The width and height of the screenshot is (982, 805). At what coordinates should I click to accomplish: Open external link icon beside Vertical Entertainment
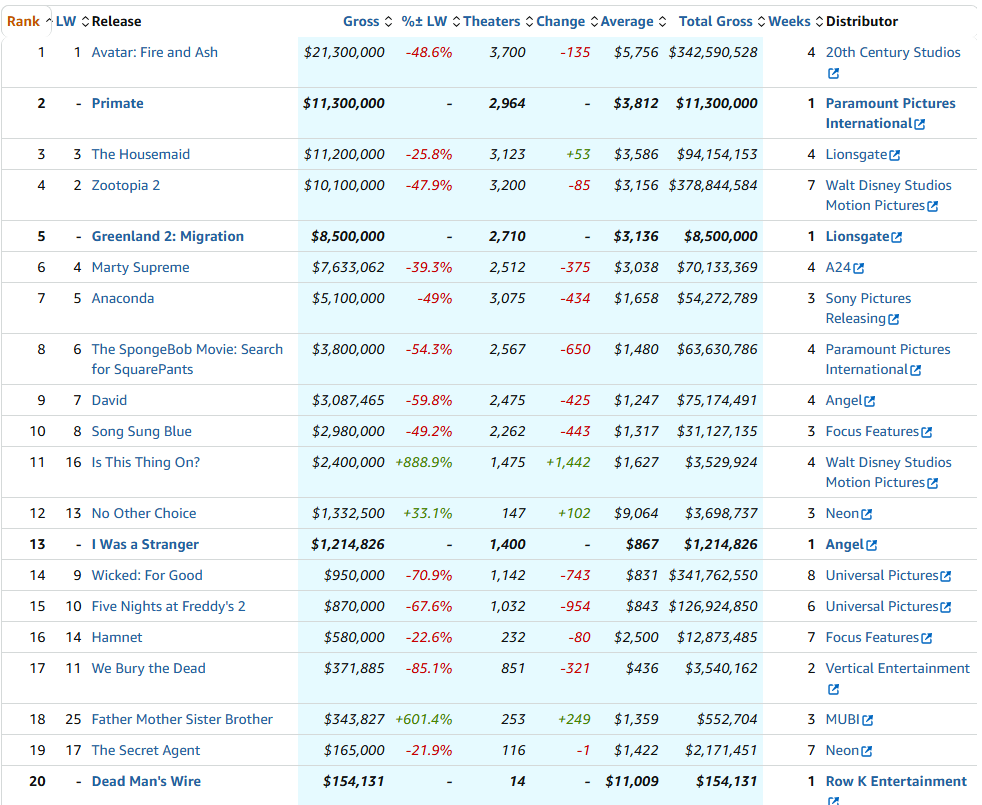833,689
